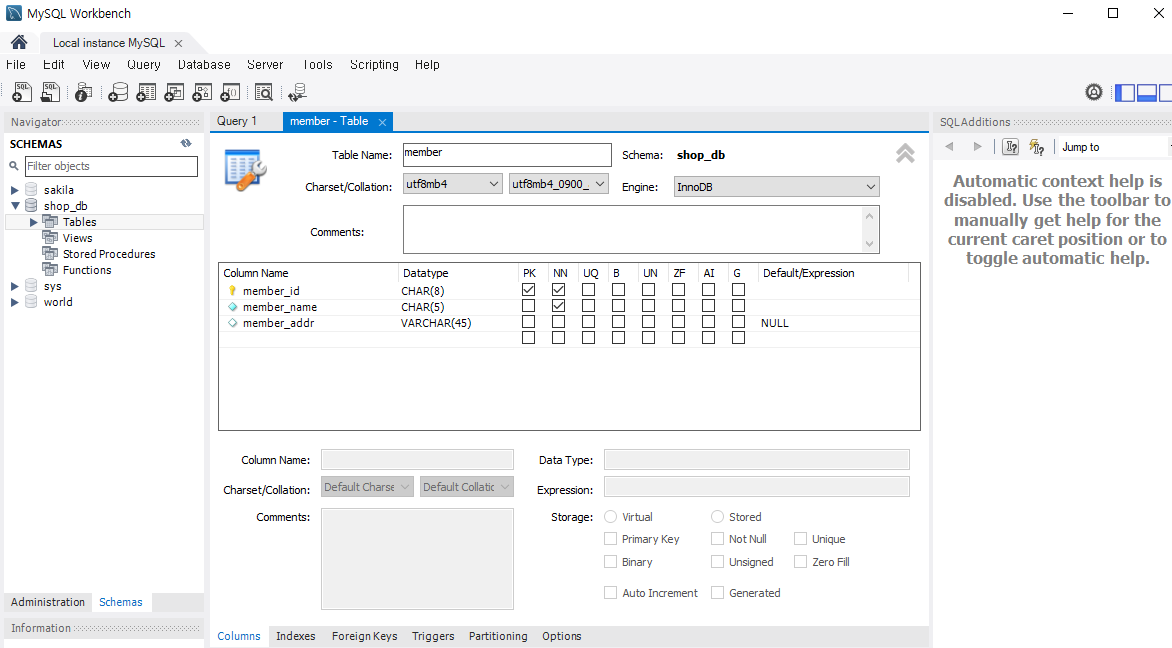Open the utf8mb4_0900 collation dropdown
Viewport: 1172px width, 648px height.
(x=558, y=183)
